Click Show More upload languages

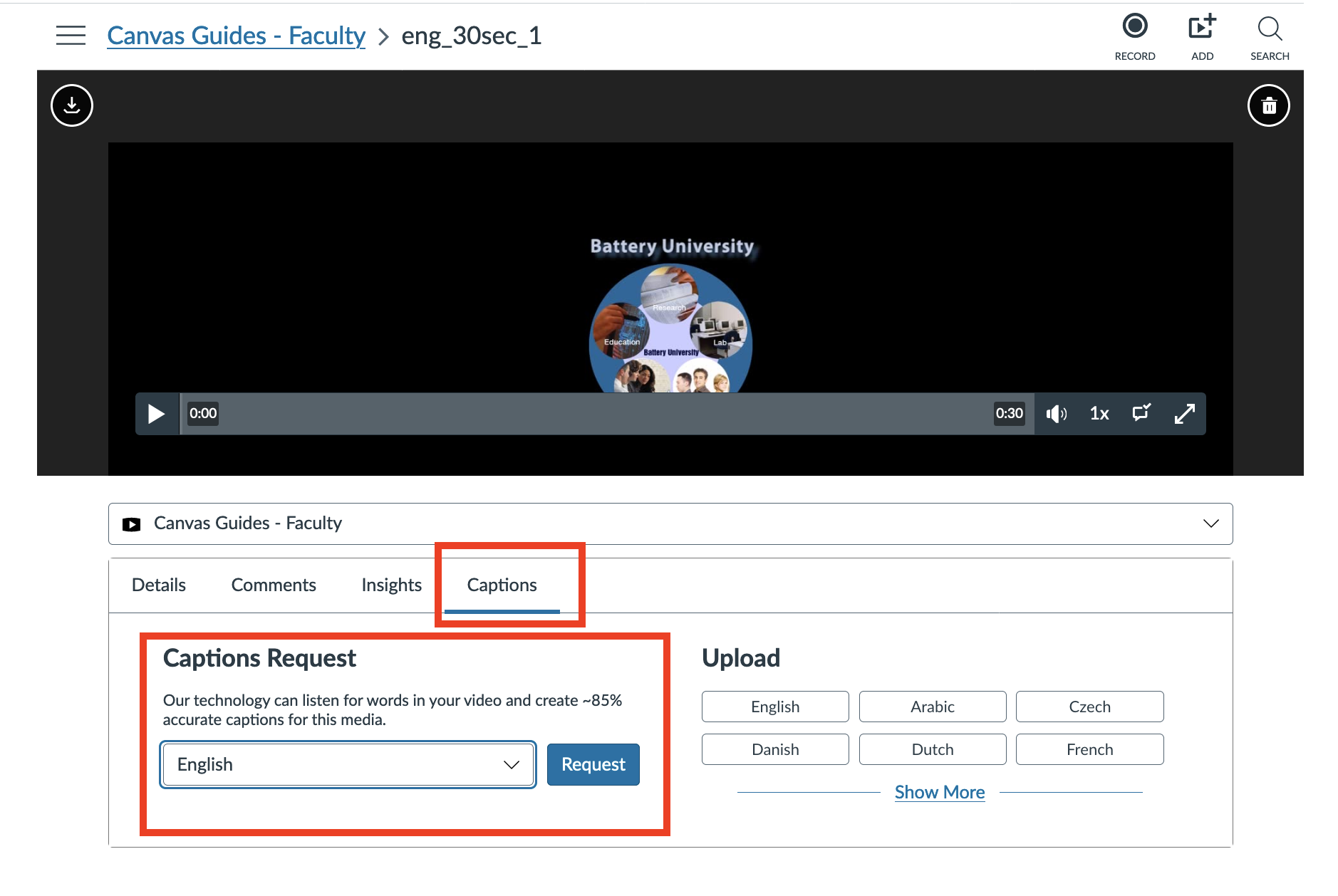coord(939,792)
